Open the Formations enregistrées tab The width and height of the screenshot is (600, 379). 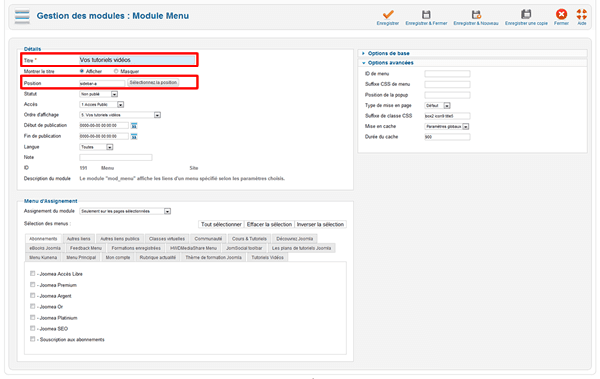click(136, 248)
